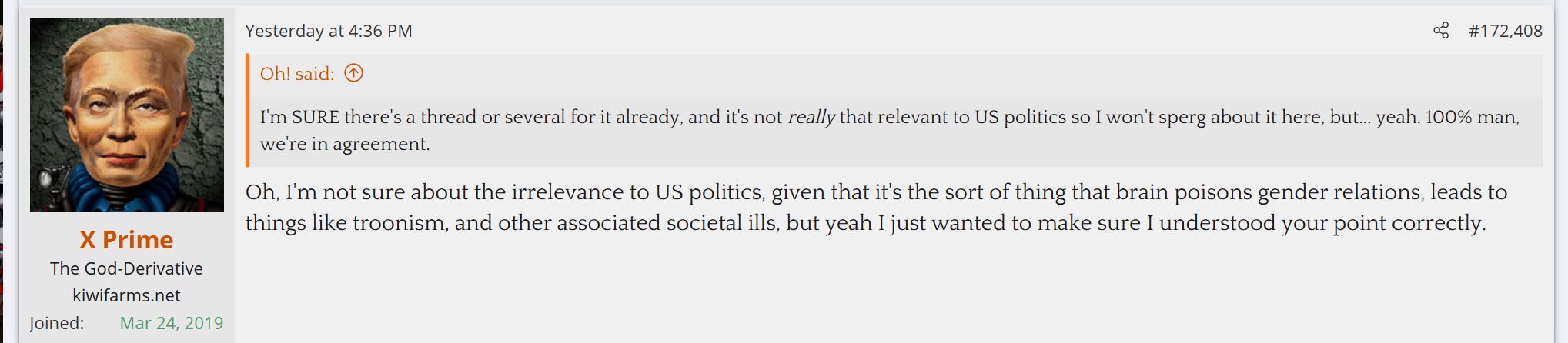Open X Prime's avatar image
The height and width of the screenshot is (343, 1568).
(127, 115)
